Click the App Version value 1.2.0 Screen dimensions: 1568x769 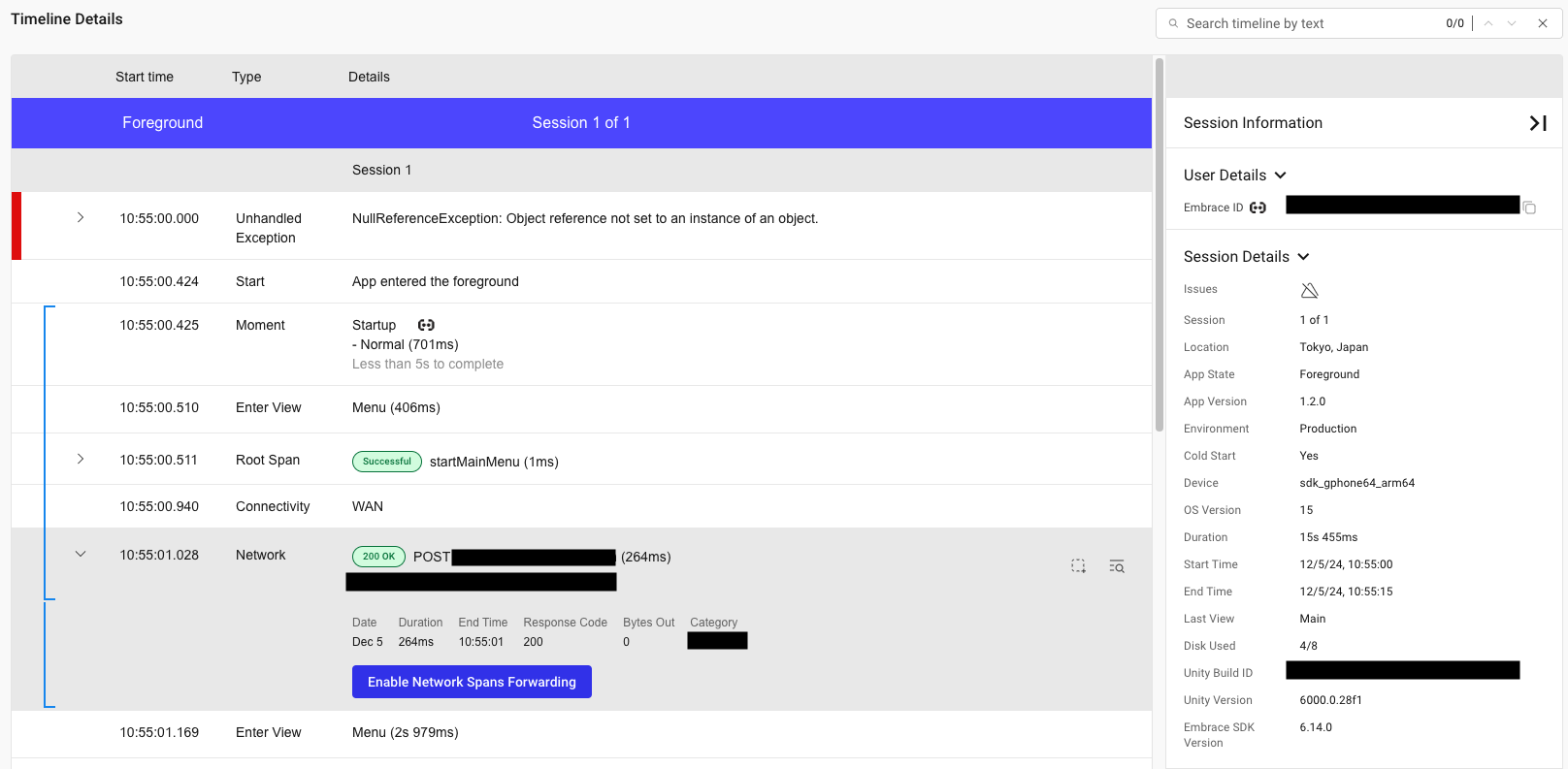coord(1313,401)
